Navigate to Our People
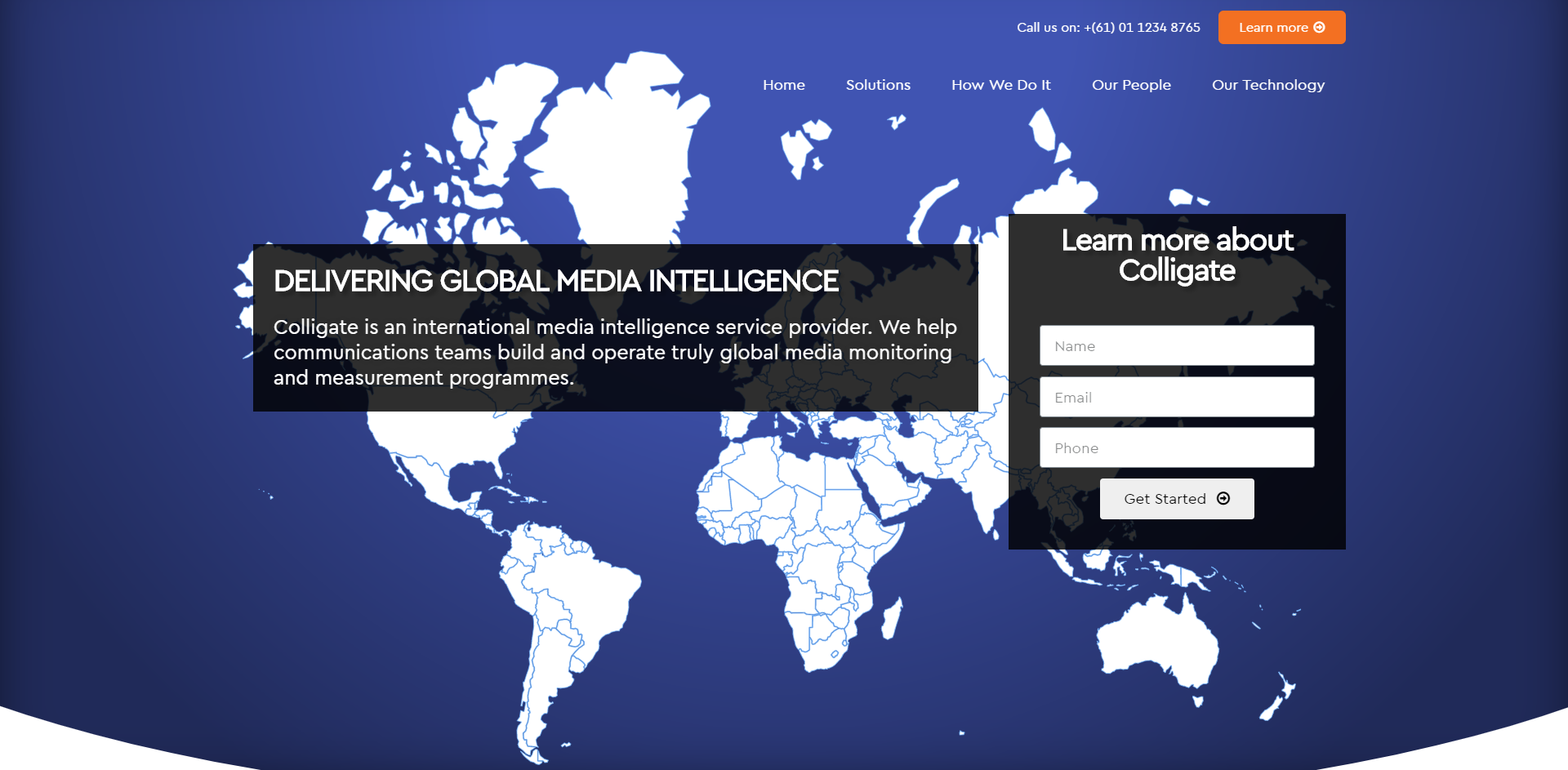The width and height of the screenshot is (1568, 770). pos(1131,85)
